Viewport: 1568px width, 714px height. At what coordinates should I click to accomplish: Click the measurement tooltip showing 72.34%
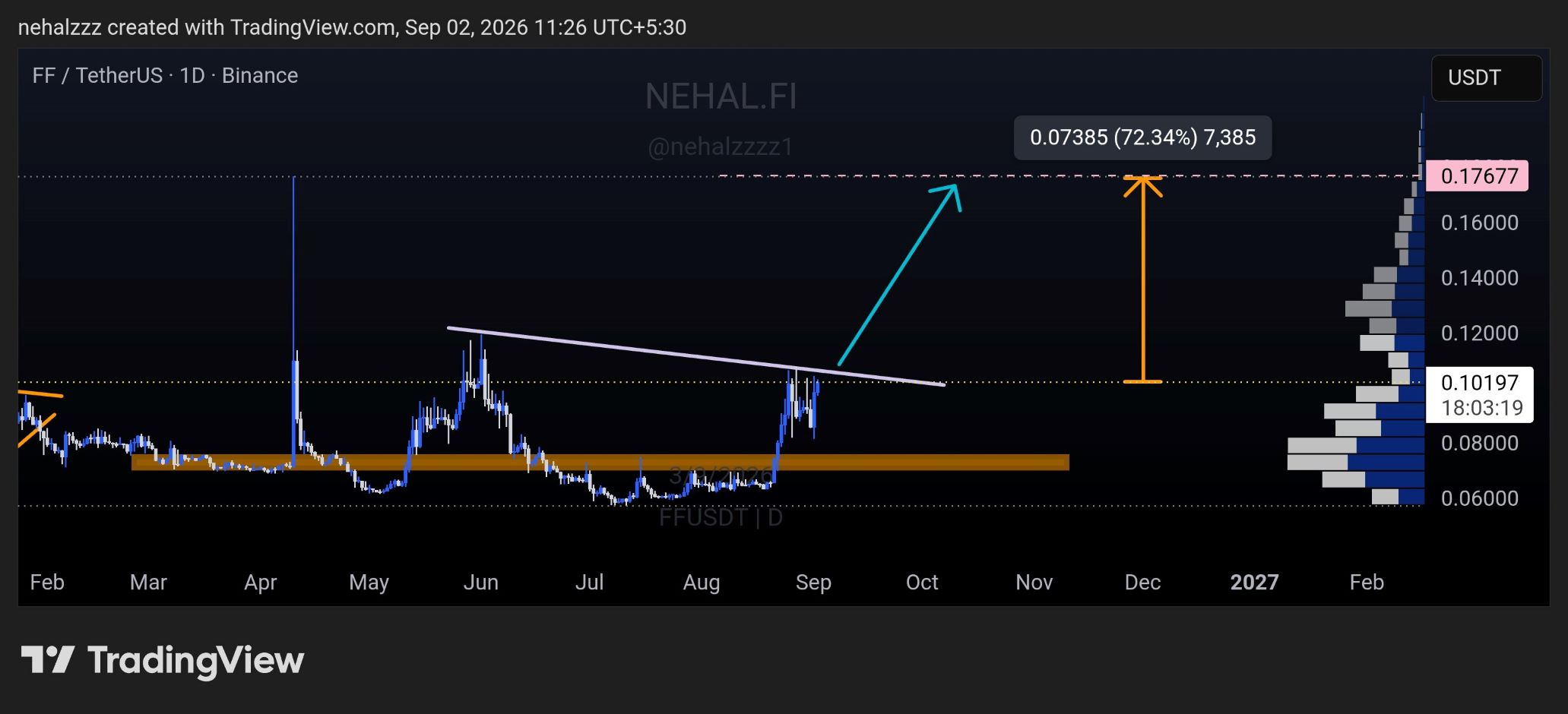coord(1142,137)
